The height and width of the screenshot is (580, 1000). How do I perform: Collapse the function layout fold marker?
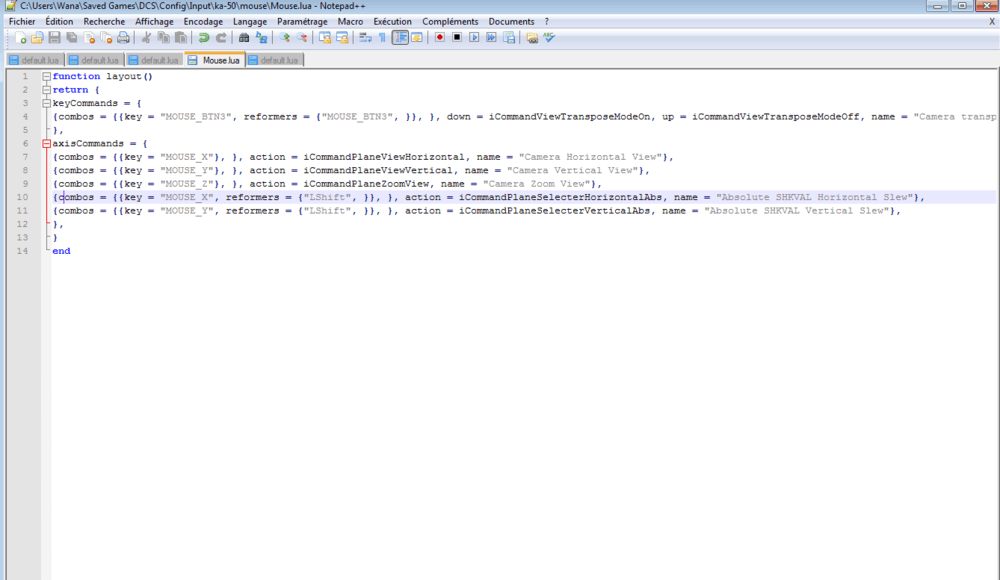click(x=45, y=76)
